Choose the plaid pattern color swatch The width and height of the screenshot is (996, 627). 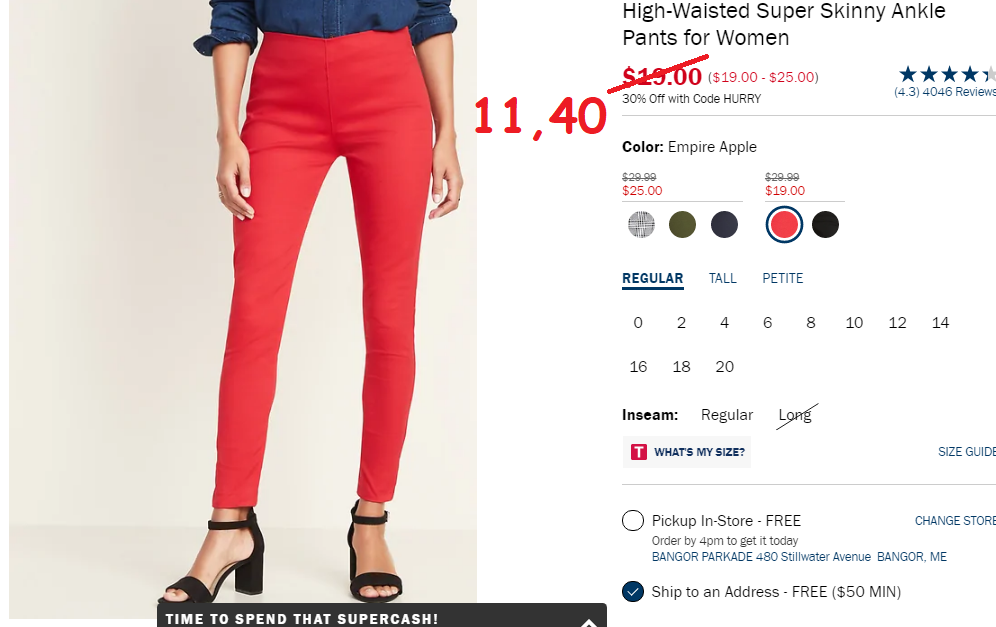click(x=641, y=224)
